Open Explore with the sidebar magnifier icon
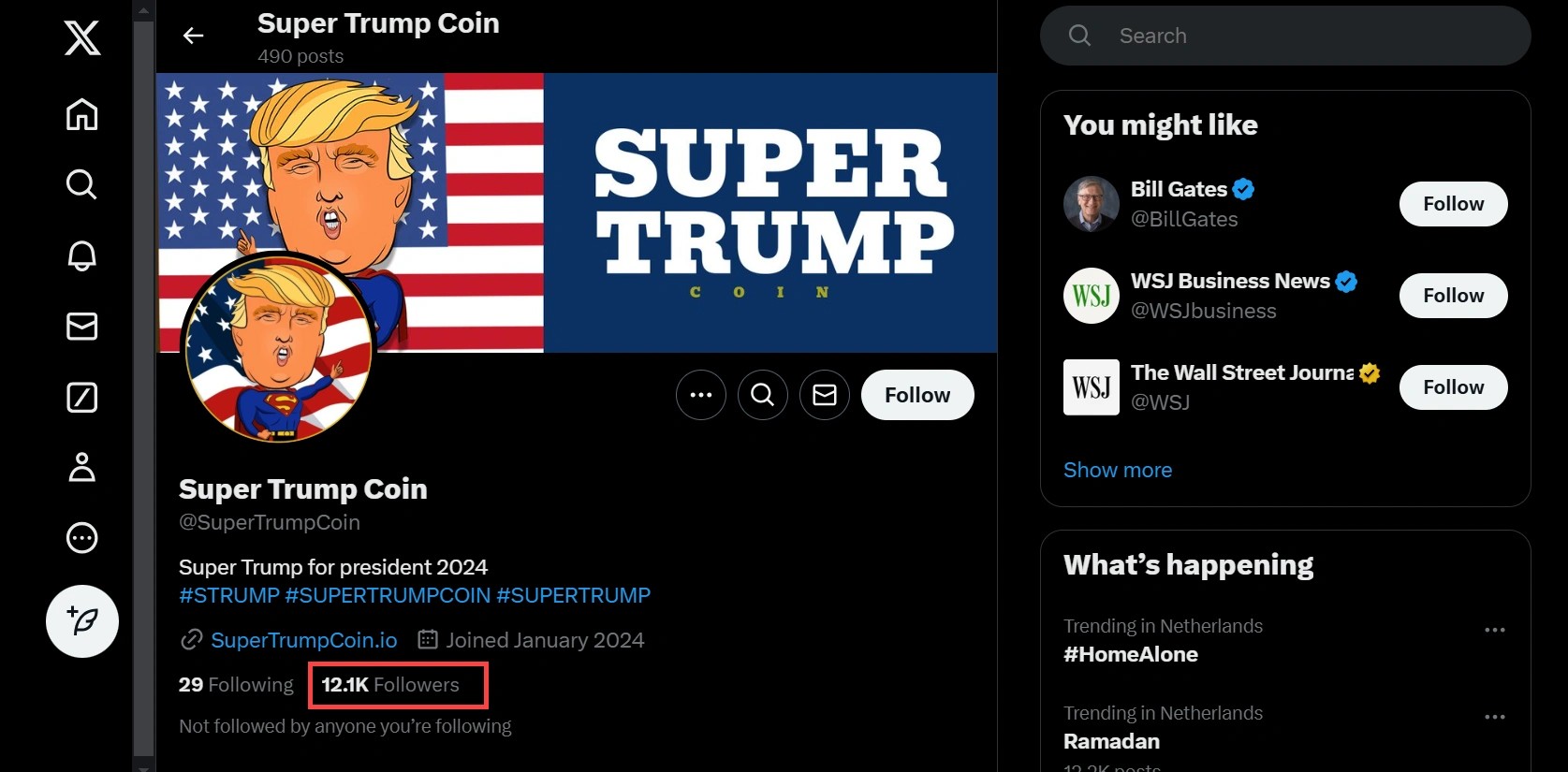 [82, 184]
